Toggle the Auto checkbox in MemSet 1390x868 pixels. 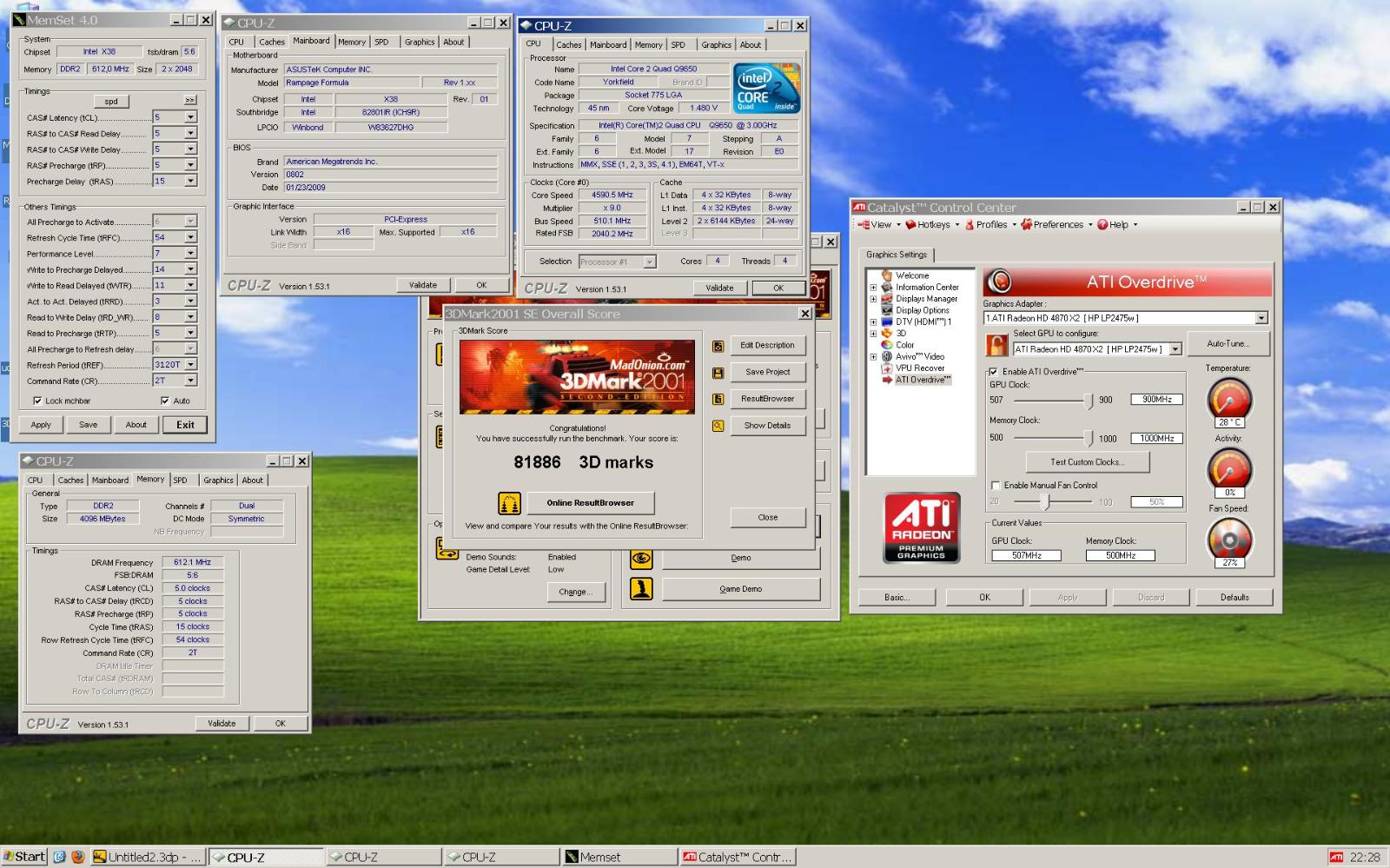[x=165, y=401]
